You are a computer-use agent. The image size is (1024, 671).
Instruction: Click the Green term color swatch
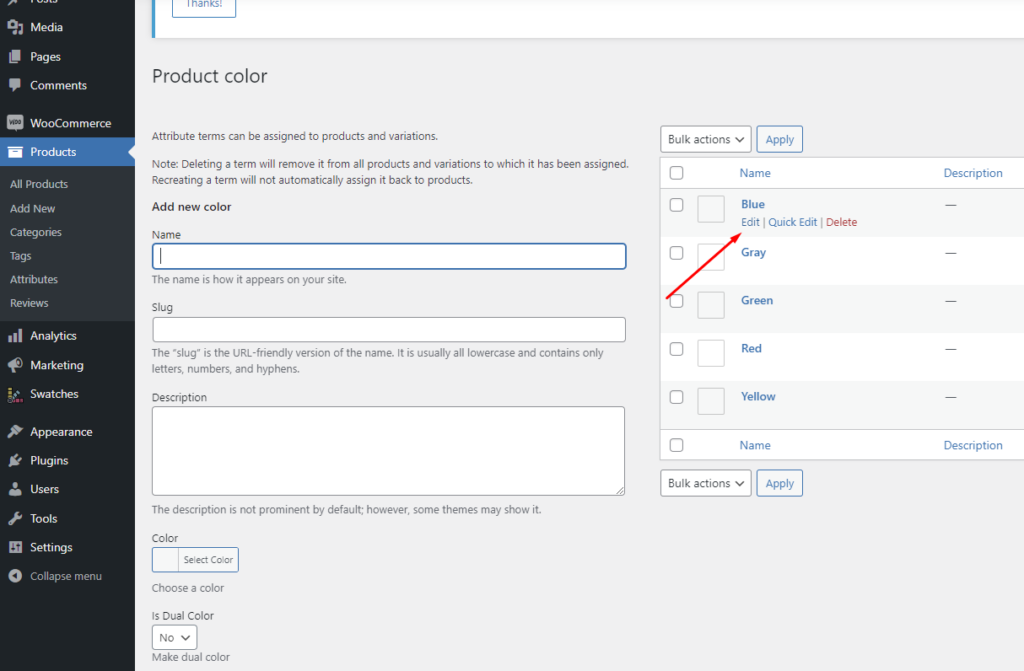[x=711, y=305]
